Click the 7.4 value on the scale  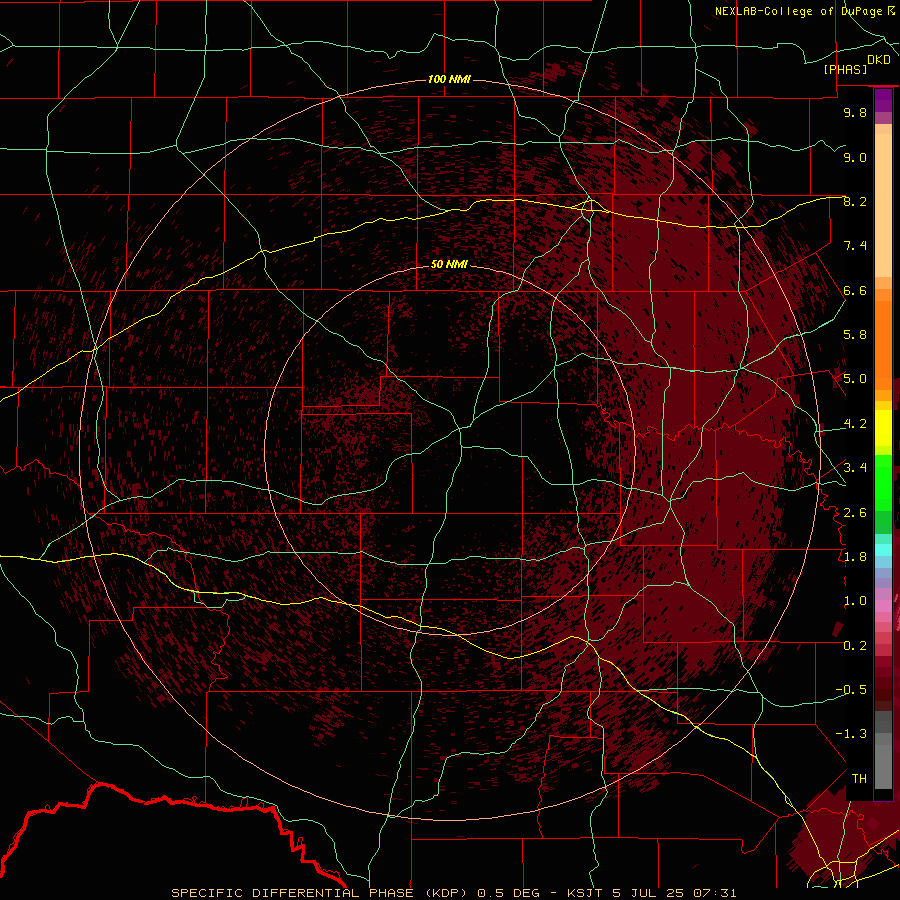[x=855, y=246]
